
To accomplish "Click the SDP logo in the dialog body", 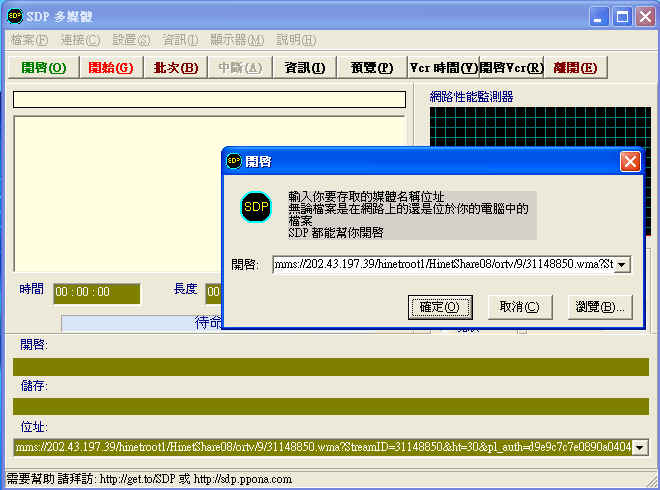I will (x=255, y=207).
